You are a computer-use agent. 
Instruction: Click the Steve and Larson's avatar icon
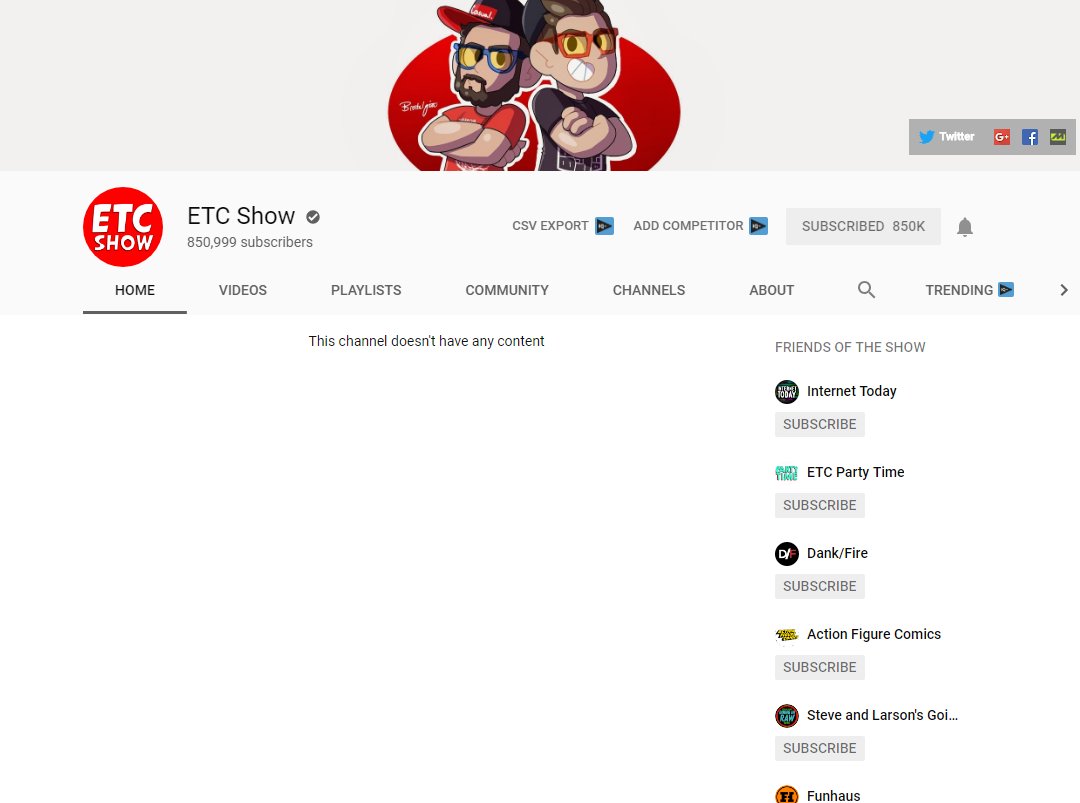[x=787, y=716]
